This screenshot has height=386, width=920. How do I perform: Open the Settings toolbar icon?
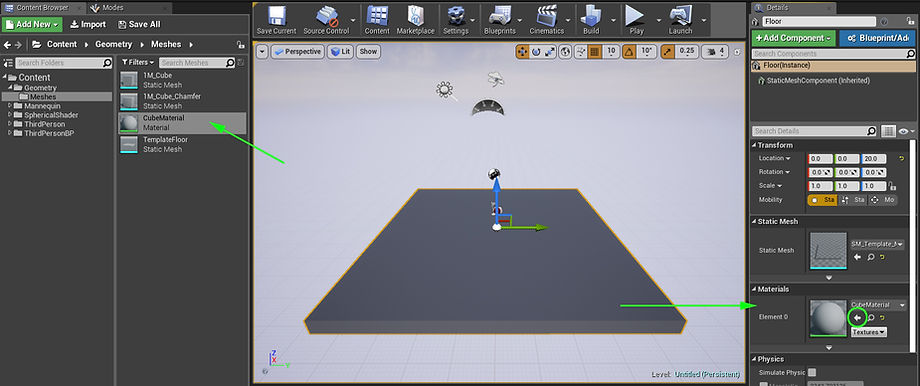pyautogui.click(x=455, y=21)
